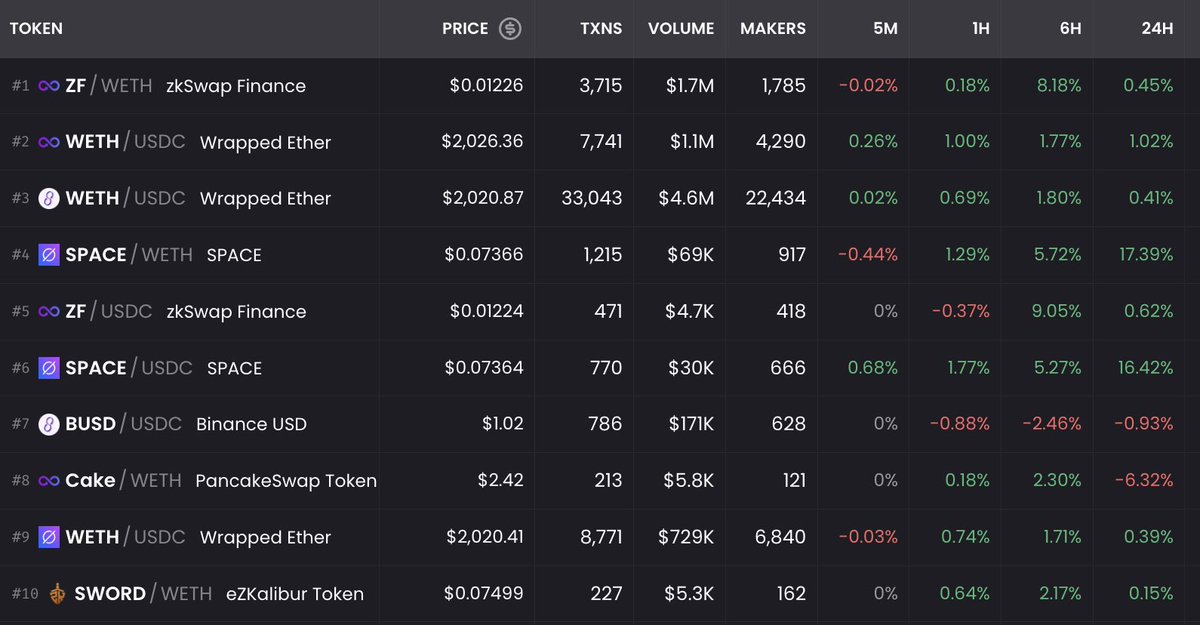Click the price $0.07499

pos(484,594)
